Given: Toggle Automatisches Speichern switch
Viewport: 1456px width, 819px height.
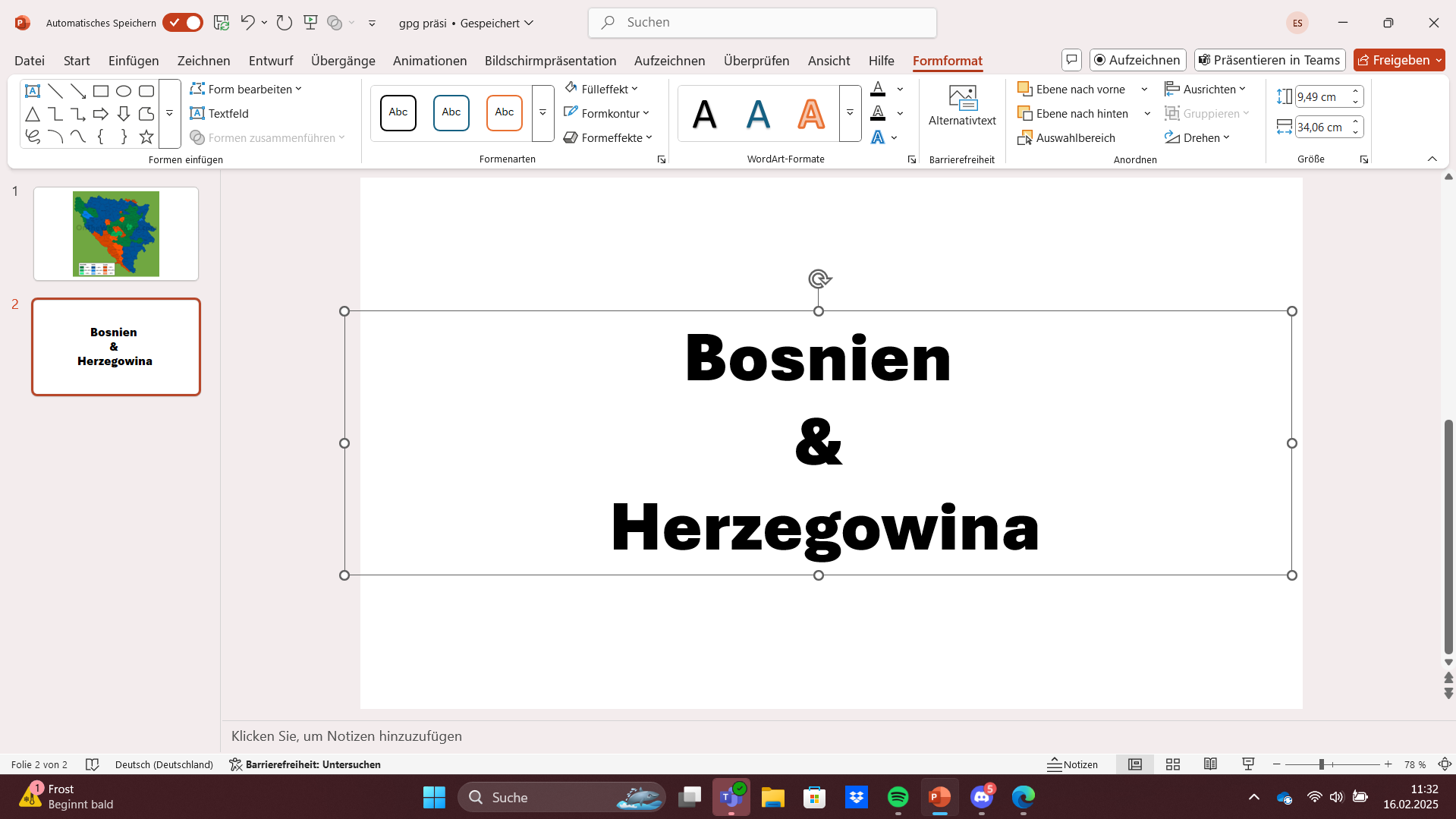Looking at the screenshot, I should [183, 23].
